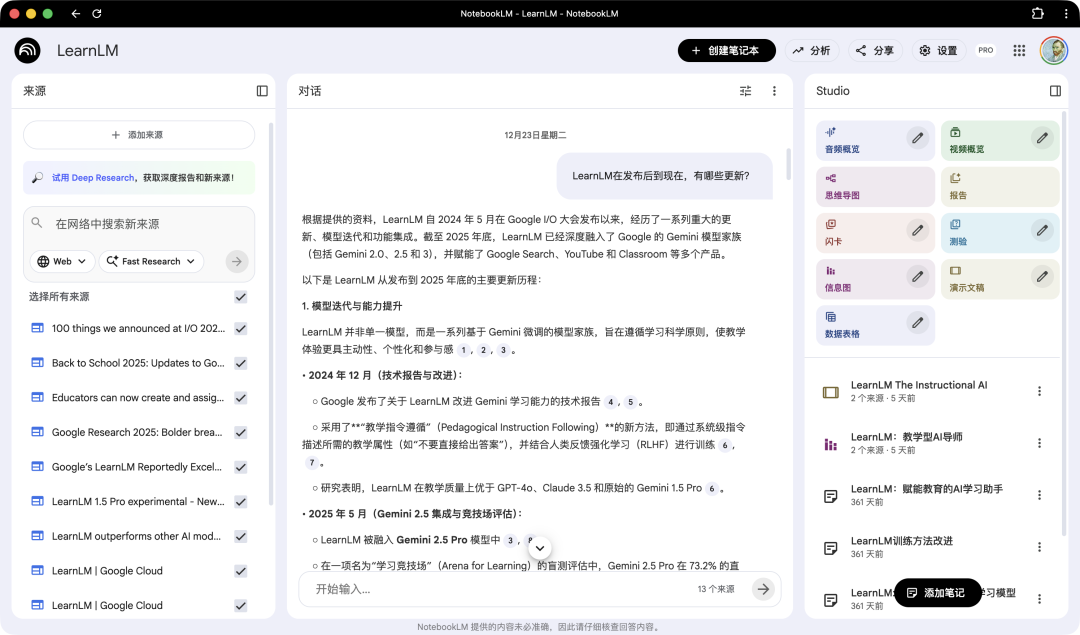Open more options for LearnLM The Instructional AI

1039,391
